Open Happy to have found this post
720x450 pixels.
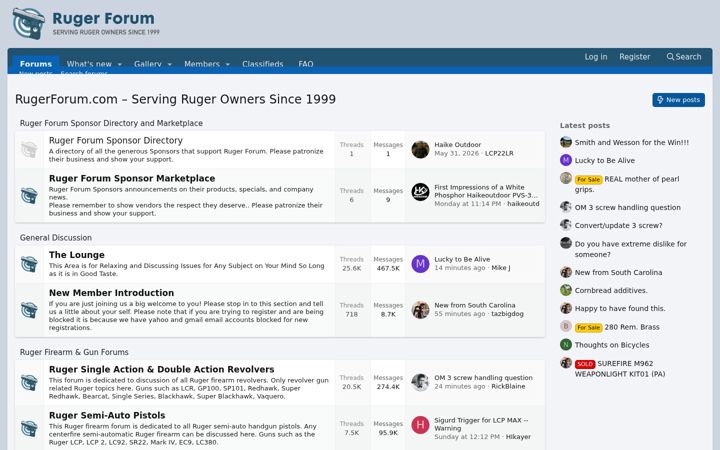[x=620, y=309]
